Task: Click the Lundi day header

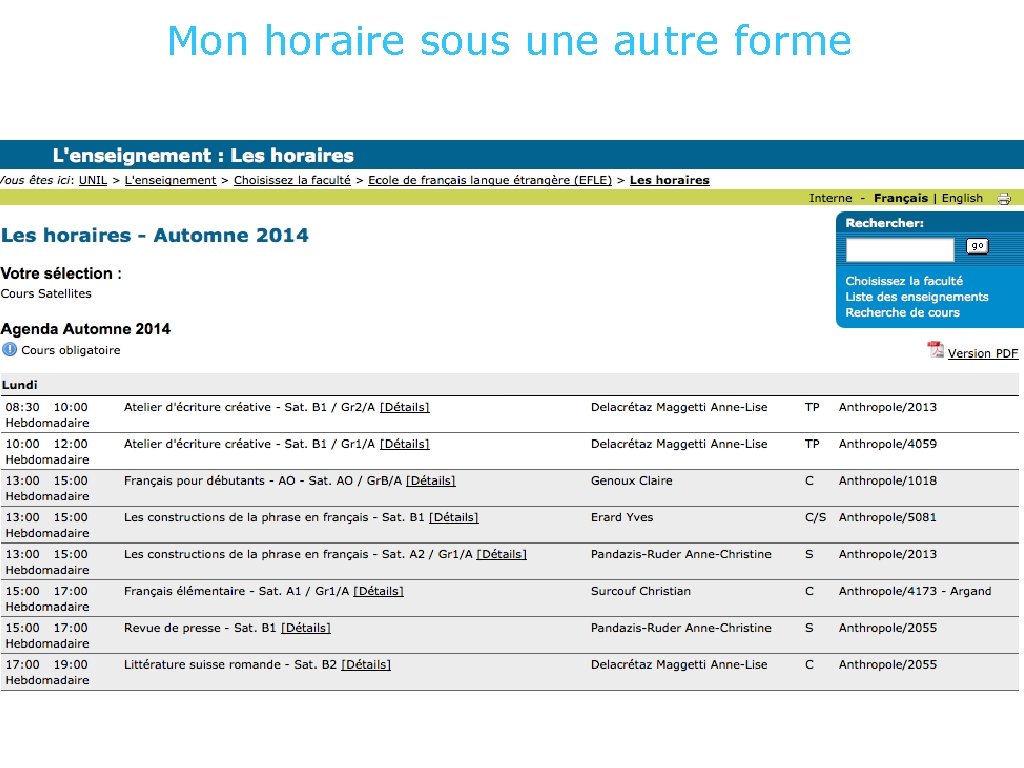Action: coord(20,385)
